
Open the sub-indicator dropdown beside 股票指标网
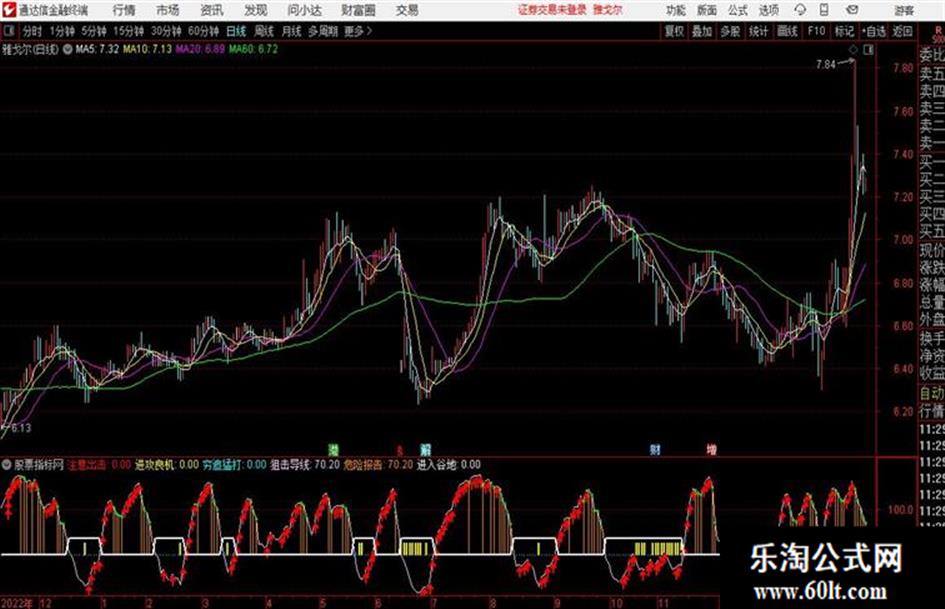(7, 465)
